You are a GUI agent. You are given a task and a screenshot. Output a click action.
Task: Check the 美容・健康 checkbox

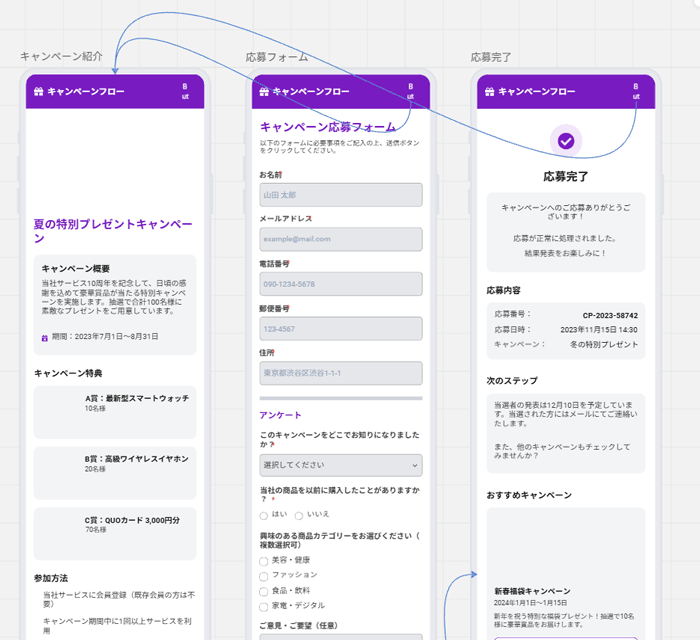pos(264,561)
